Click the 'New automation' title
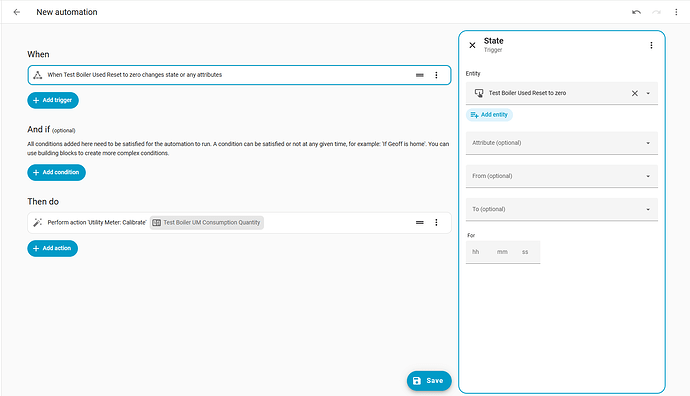Image resolution: width=690 pixels, height=396 pixels. 67,12
